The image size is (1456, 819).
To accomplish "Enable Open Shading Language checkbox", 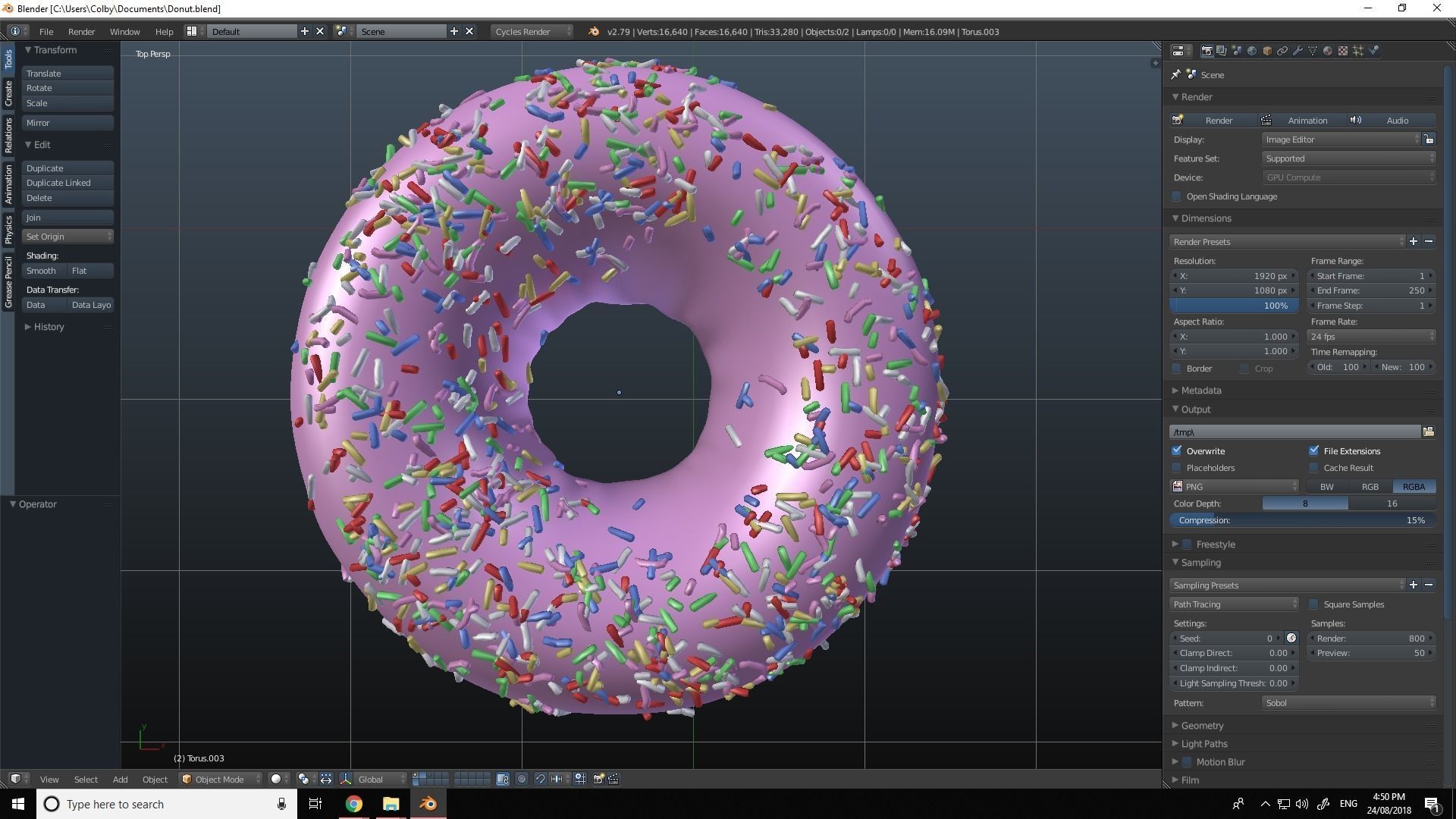I will pos(1177,196).
